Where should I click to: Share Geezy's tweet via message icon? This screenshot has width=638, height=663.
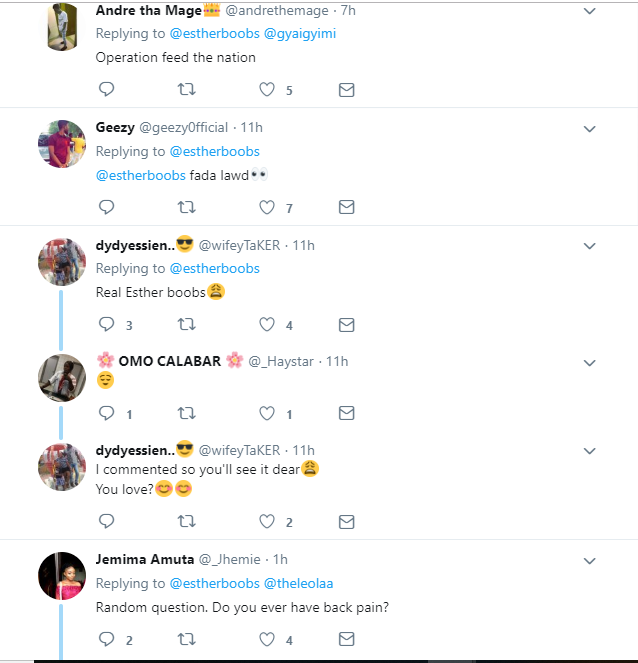click(346, 207)
